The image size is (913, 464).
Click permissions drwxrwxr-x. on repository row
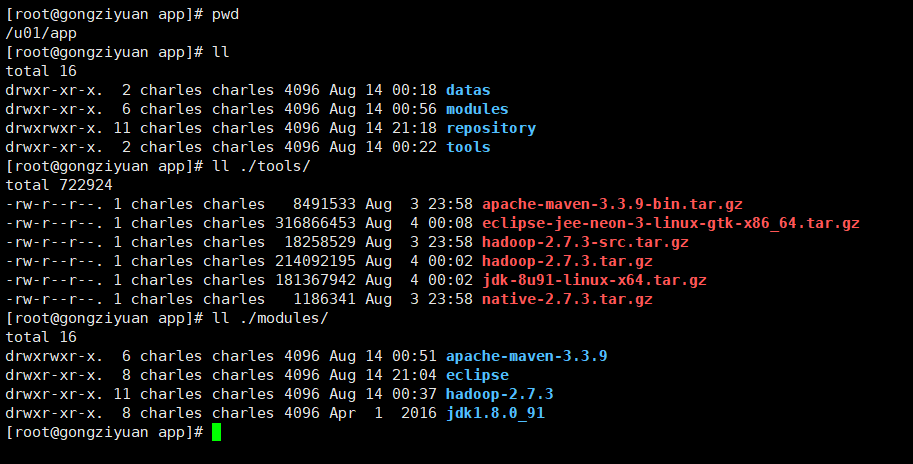point(54,129)
